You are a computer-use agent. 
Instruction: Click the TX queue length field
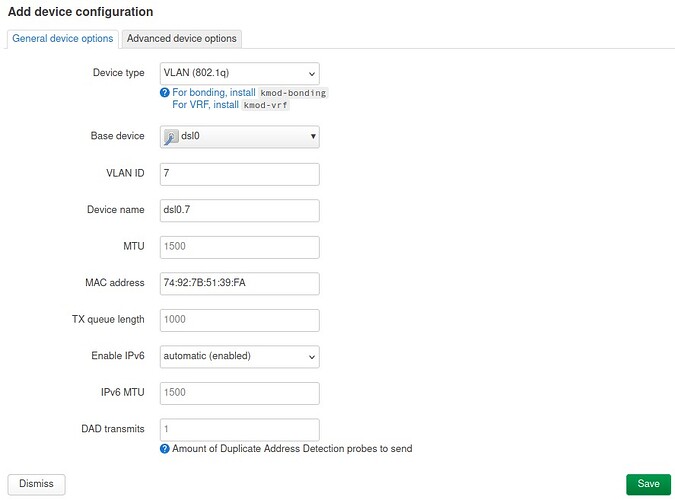coord(239,320)
